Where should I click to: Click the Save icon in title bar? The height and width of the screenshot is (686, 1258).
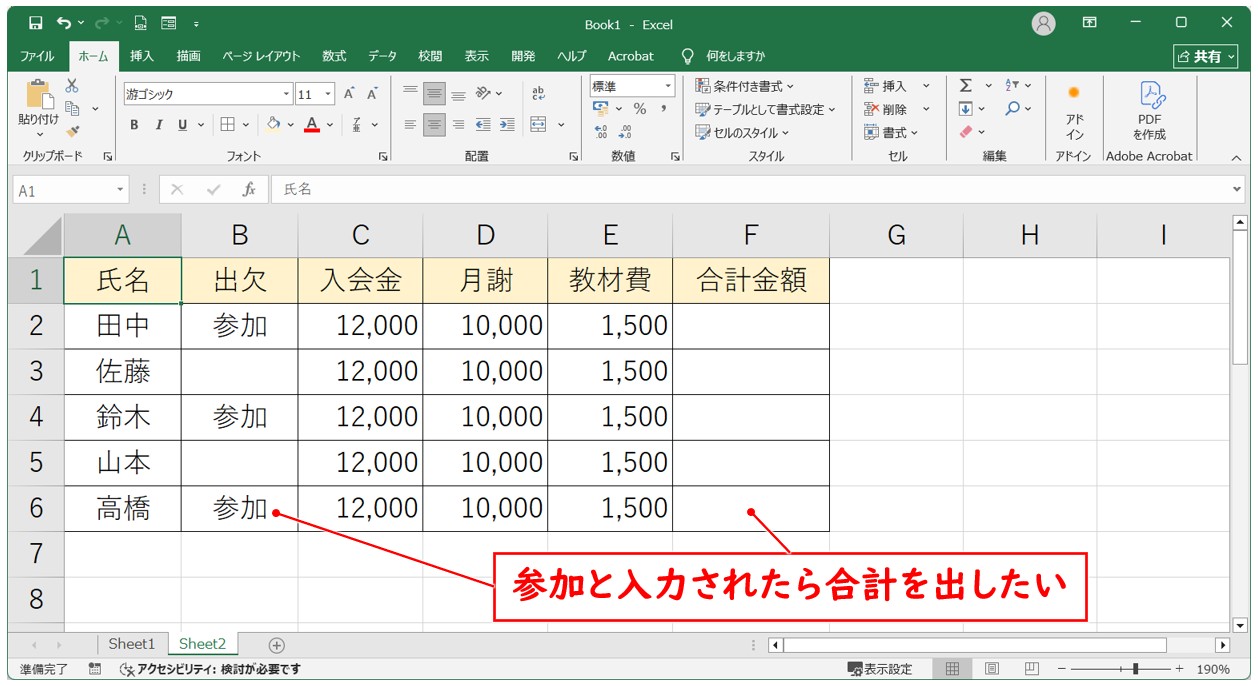35,23
